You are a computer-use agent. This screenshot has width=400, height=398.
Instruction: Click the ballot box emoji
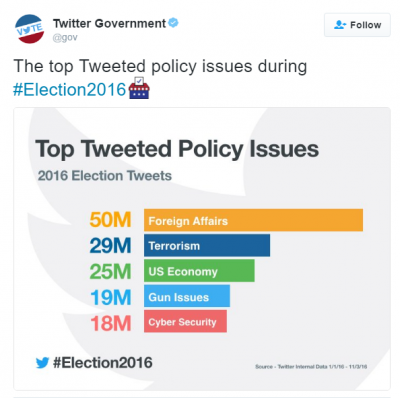click(x=139, y=88)
